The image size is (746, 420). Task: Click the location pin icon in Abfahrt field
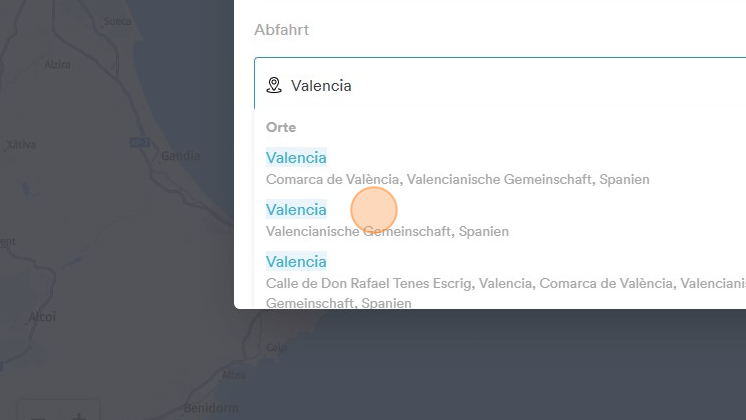click(273, 86)
